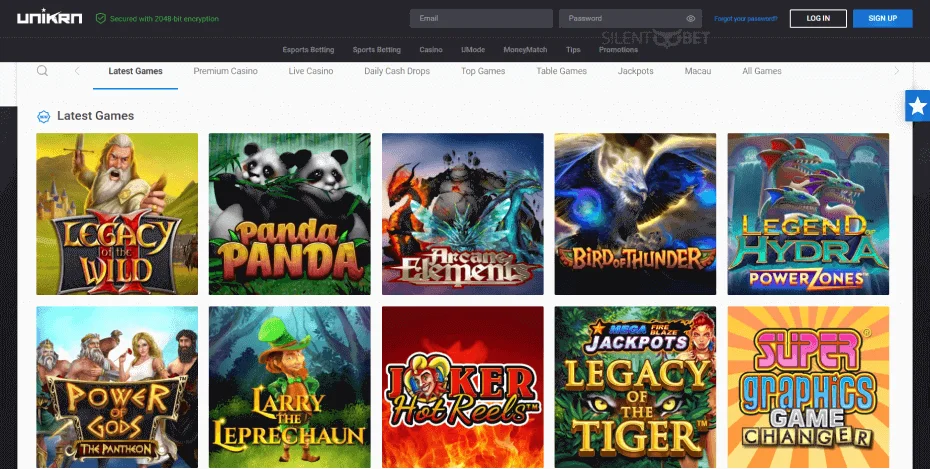Click the Latest Games section heading

95,116
